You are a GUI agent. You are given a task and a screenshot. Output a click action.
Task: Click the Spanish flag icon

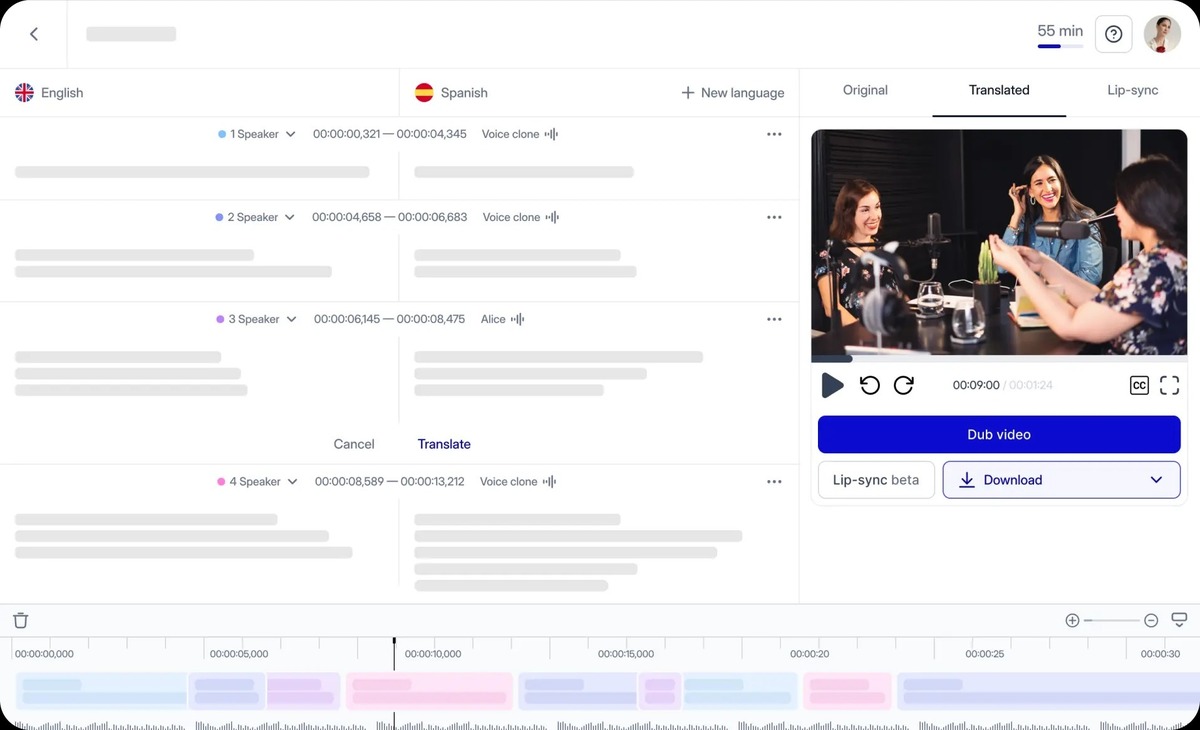[424, 92]
